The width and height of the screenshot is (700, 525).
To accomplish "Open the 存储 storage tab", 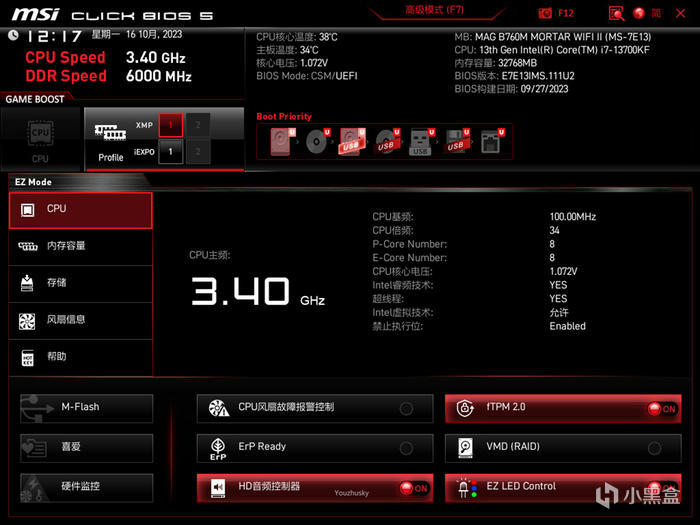I will (x=80, y=283).
